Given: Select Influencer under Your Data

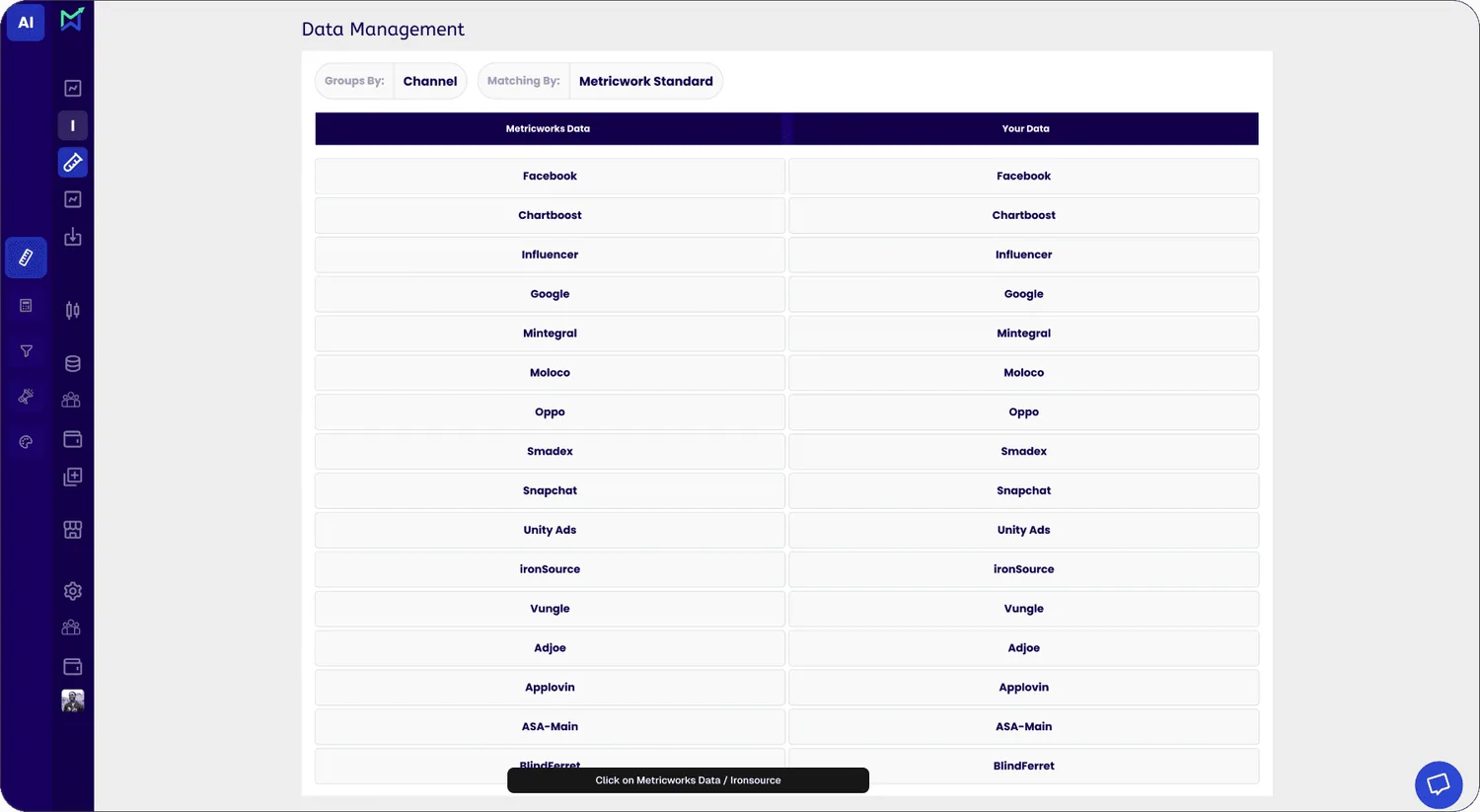Looking at the screenshot, I should coord(1023,255).
